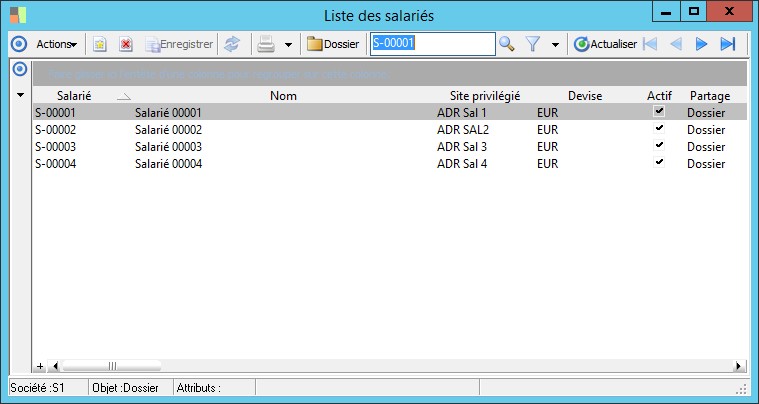Image resolution: width=759 pixels, height=404 pixels.
Task: Click the Actualiser refresh button
Action: point(606,45)
